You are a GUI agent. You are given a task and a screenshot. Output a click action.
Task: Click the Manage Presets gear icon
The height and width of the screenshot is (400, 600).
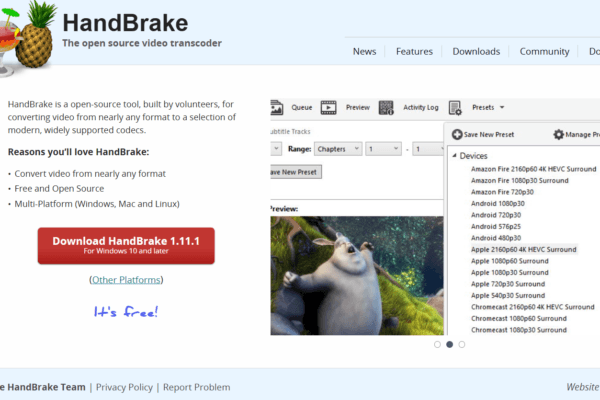pos(559,134)
